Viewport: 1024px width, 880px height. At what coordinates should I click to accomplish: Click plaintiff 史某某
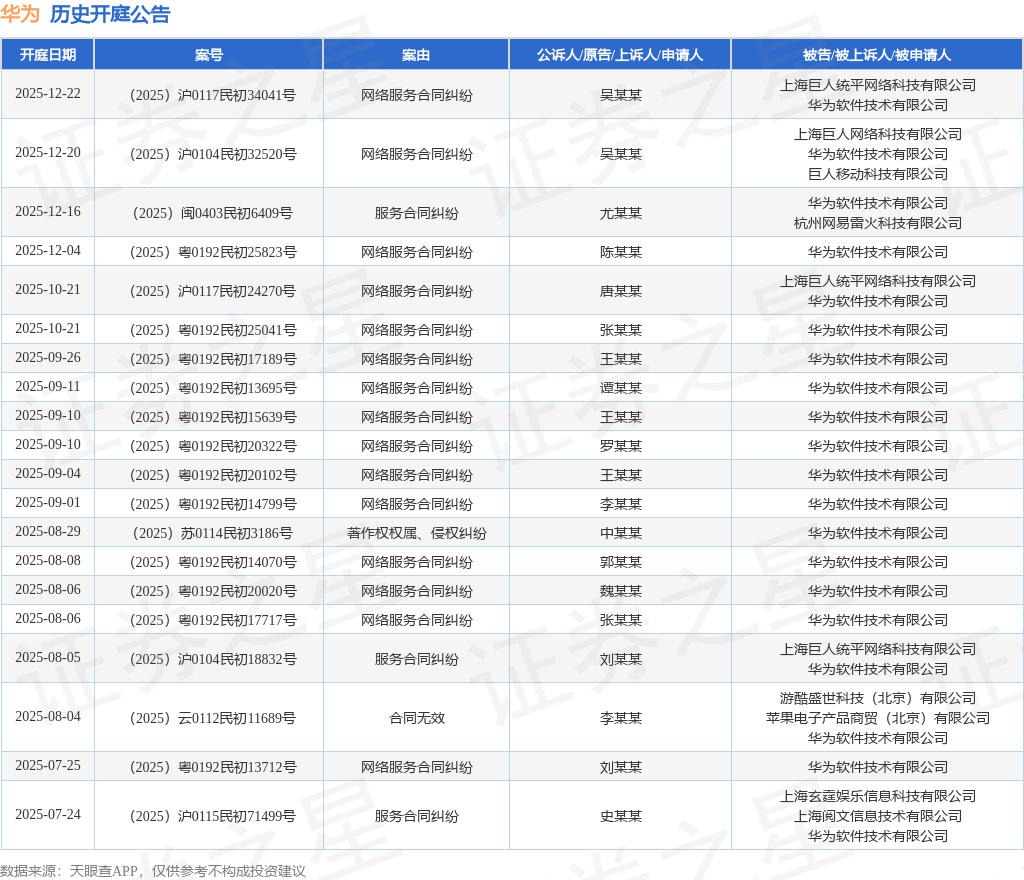pyautogui.click(x=620, y=816)
